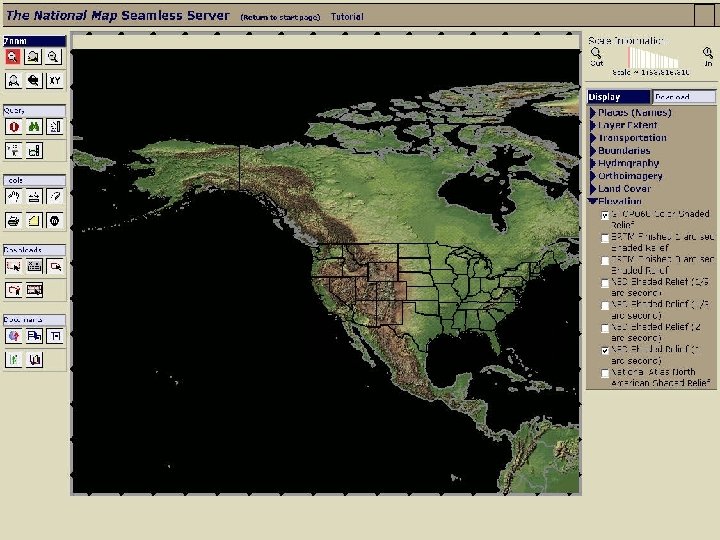Click the magnifier icon left of the globe zoom icon
This screenshot has width=720, height=540.
pos(13,81)
